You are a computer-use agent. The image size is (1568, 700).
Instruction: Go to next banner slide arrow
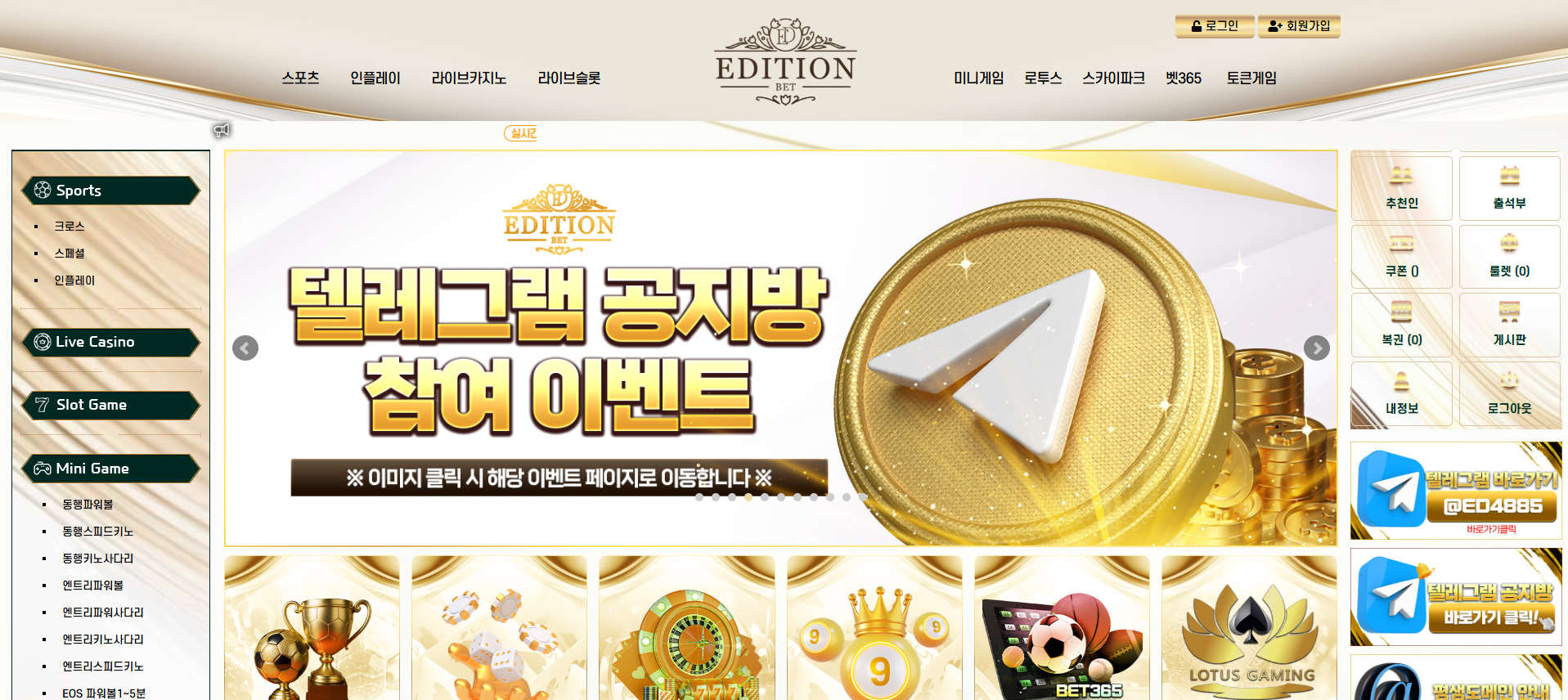coord(1316,348)
